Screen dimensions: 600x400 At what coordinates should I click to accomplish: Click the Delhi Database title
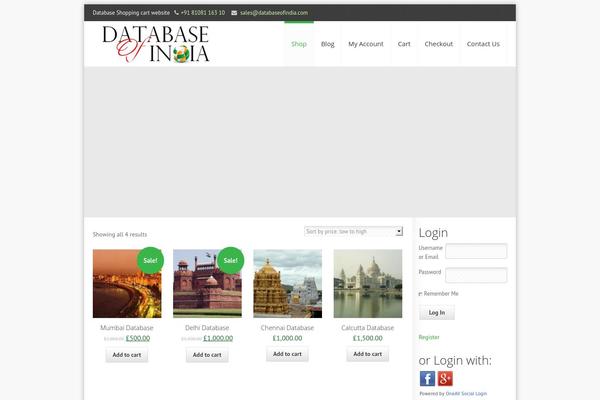point(207,328)
